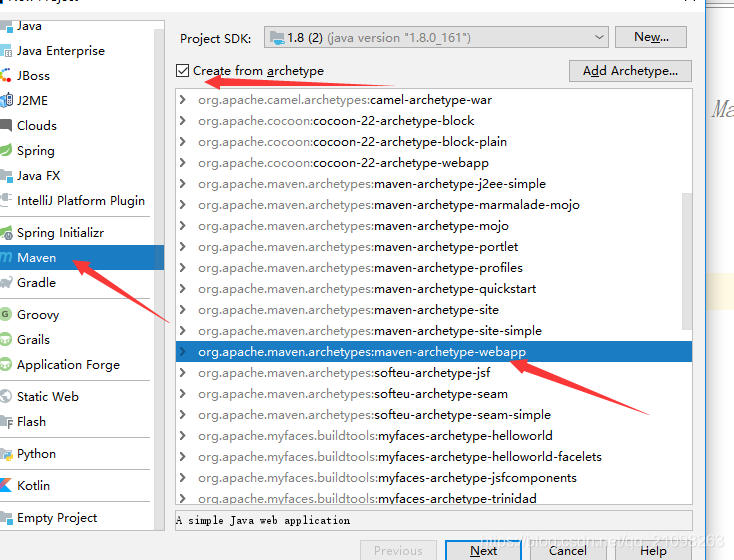Click the Grails icon
Image resolution: width=734 pixels, height=560 pixels.
(6, 339)
